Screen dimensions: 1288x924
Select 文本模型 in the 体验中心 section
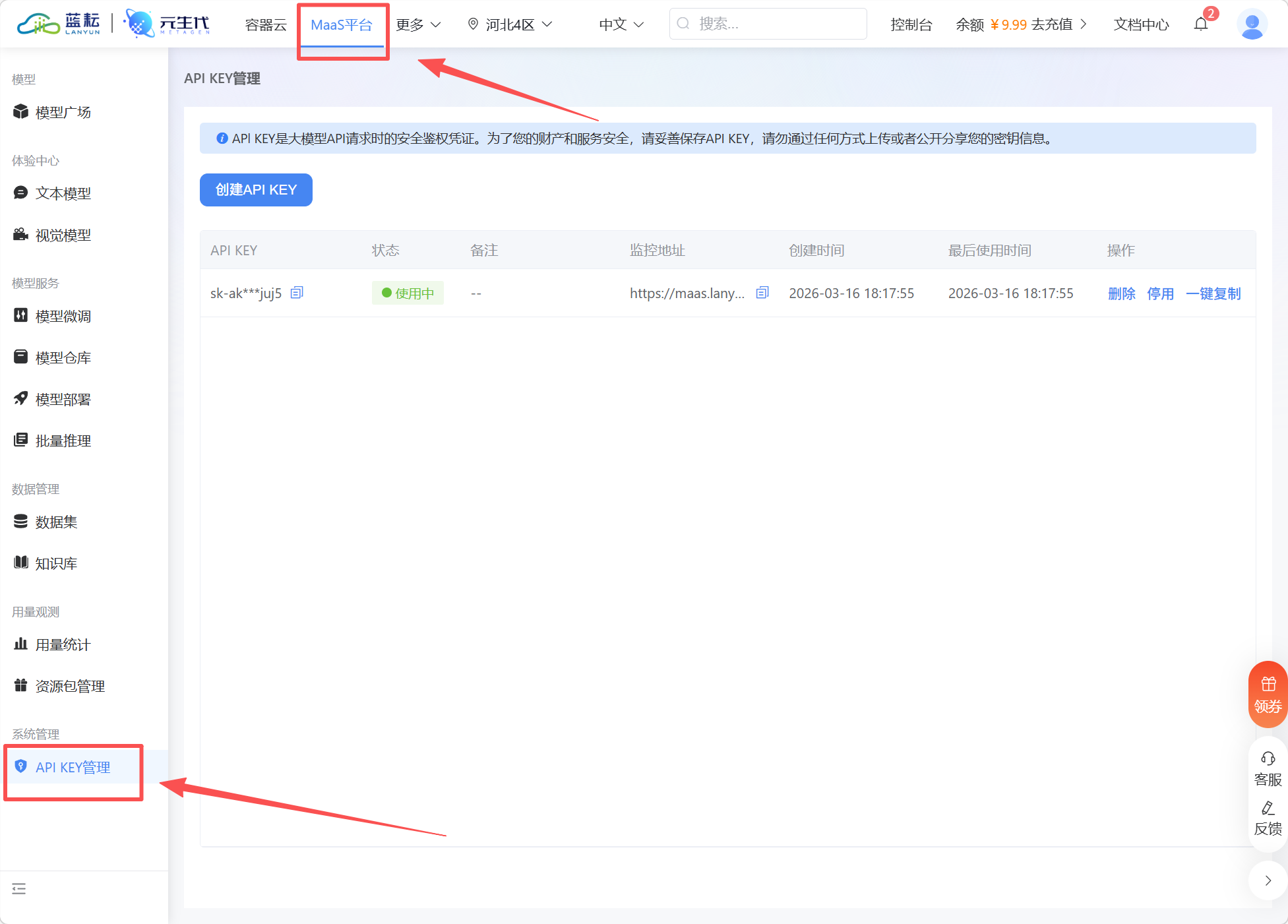63,193
